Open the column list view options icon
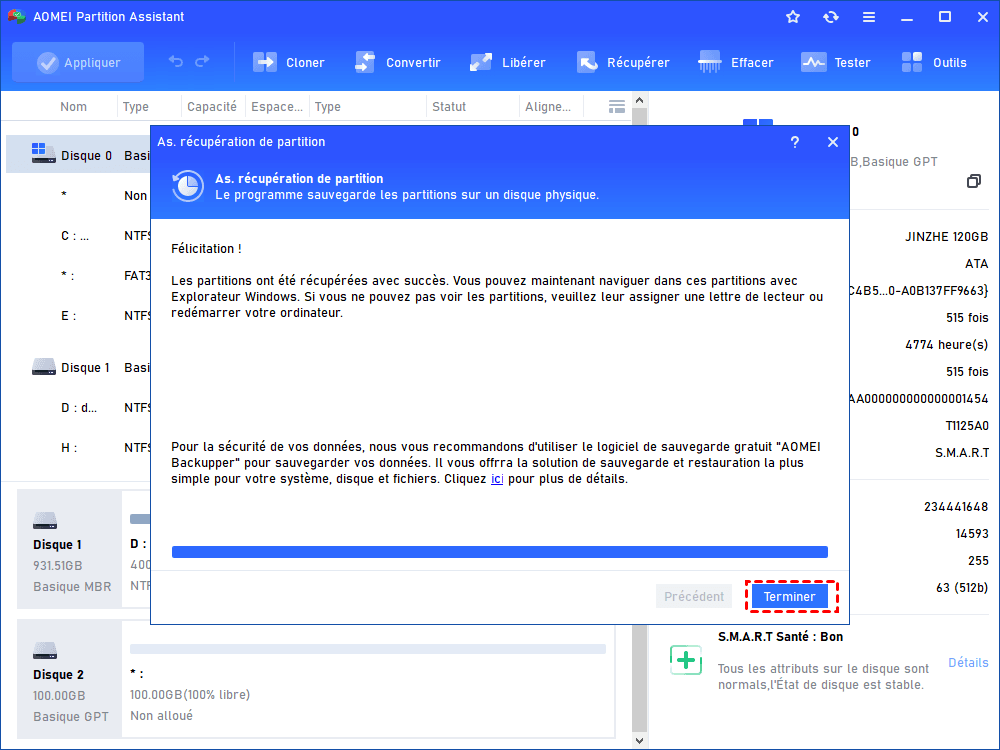The image size is (1000, 750). [x=617, y=107]
